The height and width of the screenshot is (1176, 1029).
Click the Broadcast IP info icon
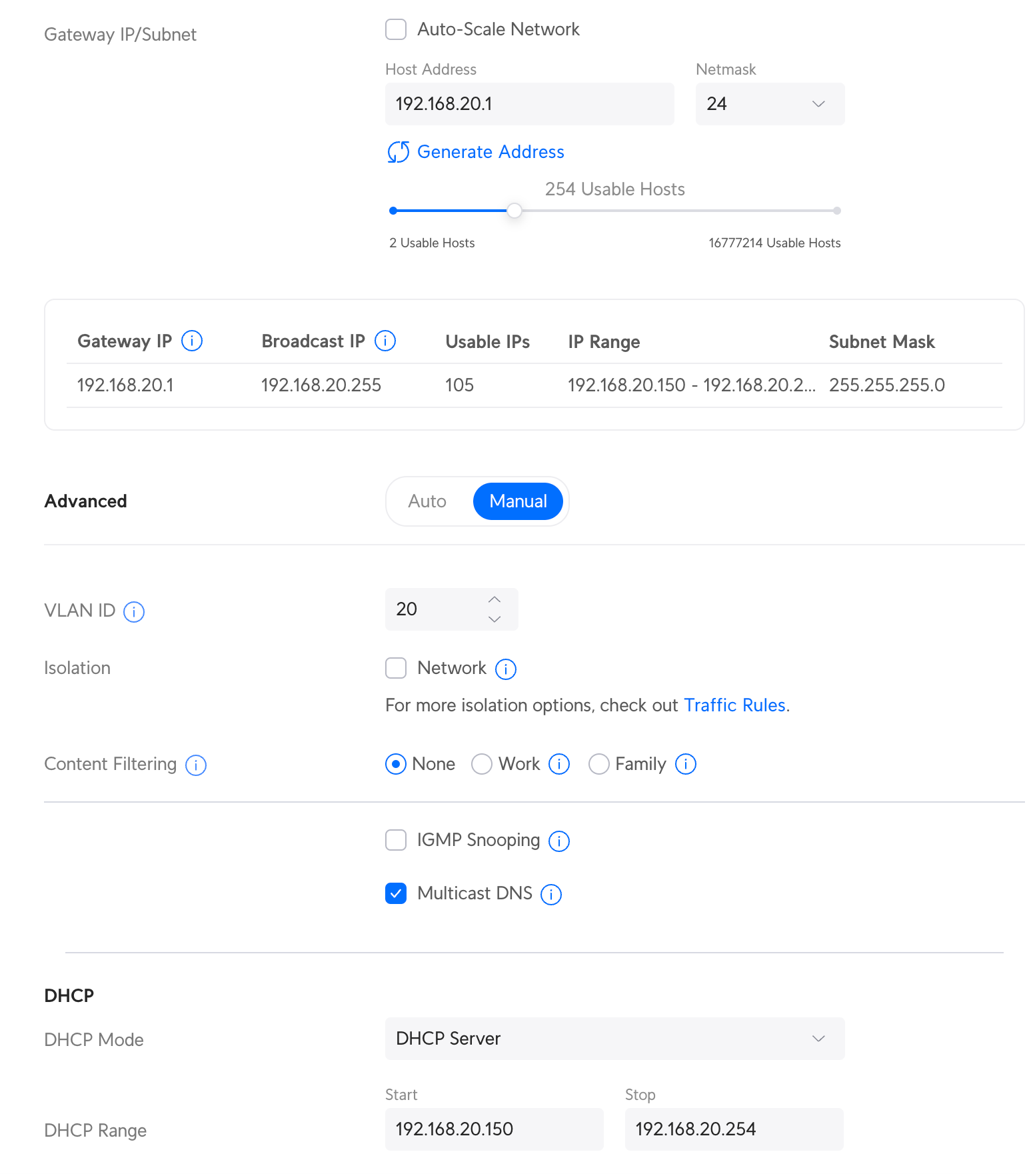385,341
